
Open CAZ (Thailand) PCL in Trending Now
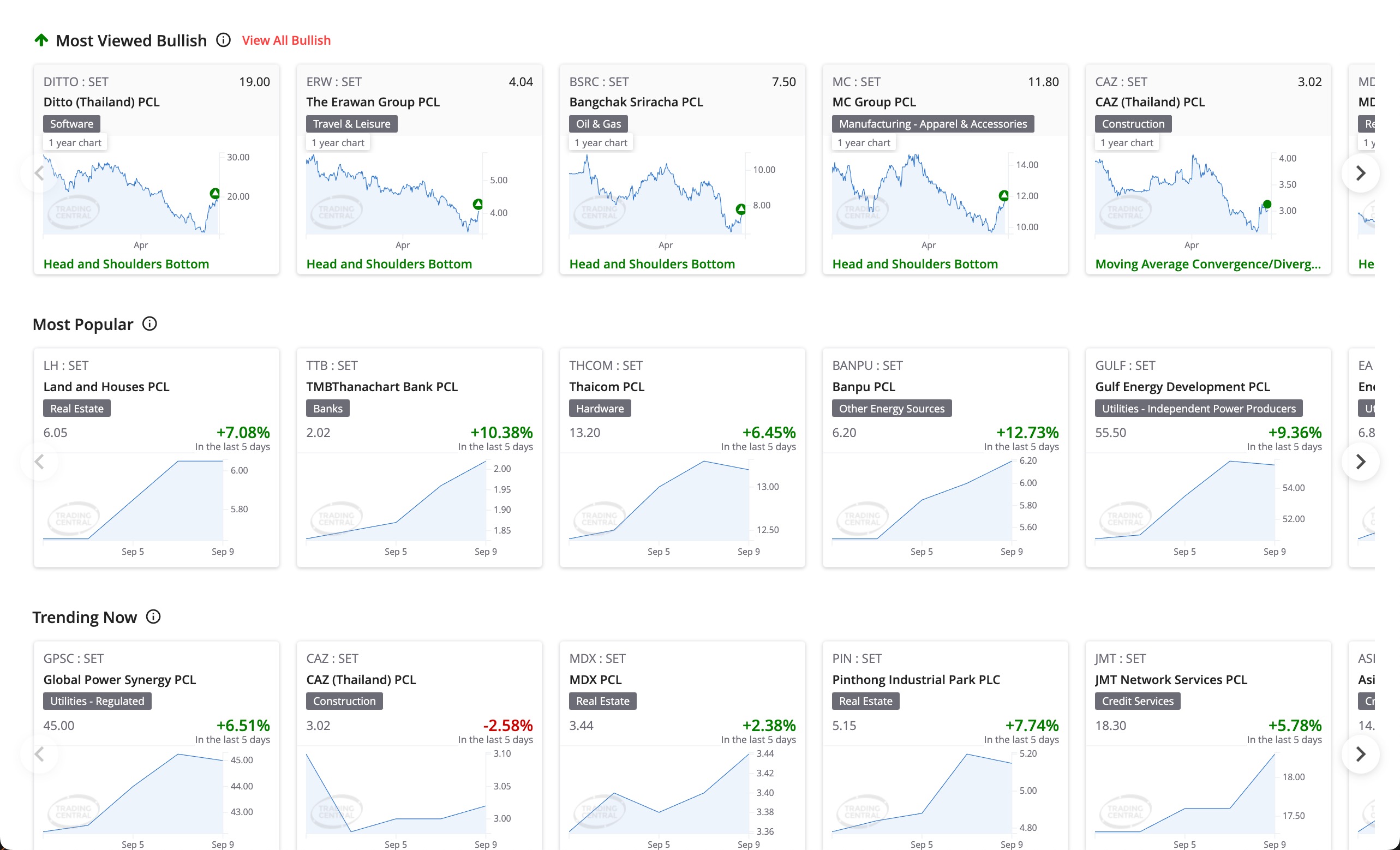click(361, 680)
